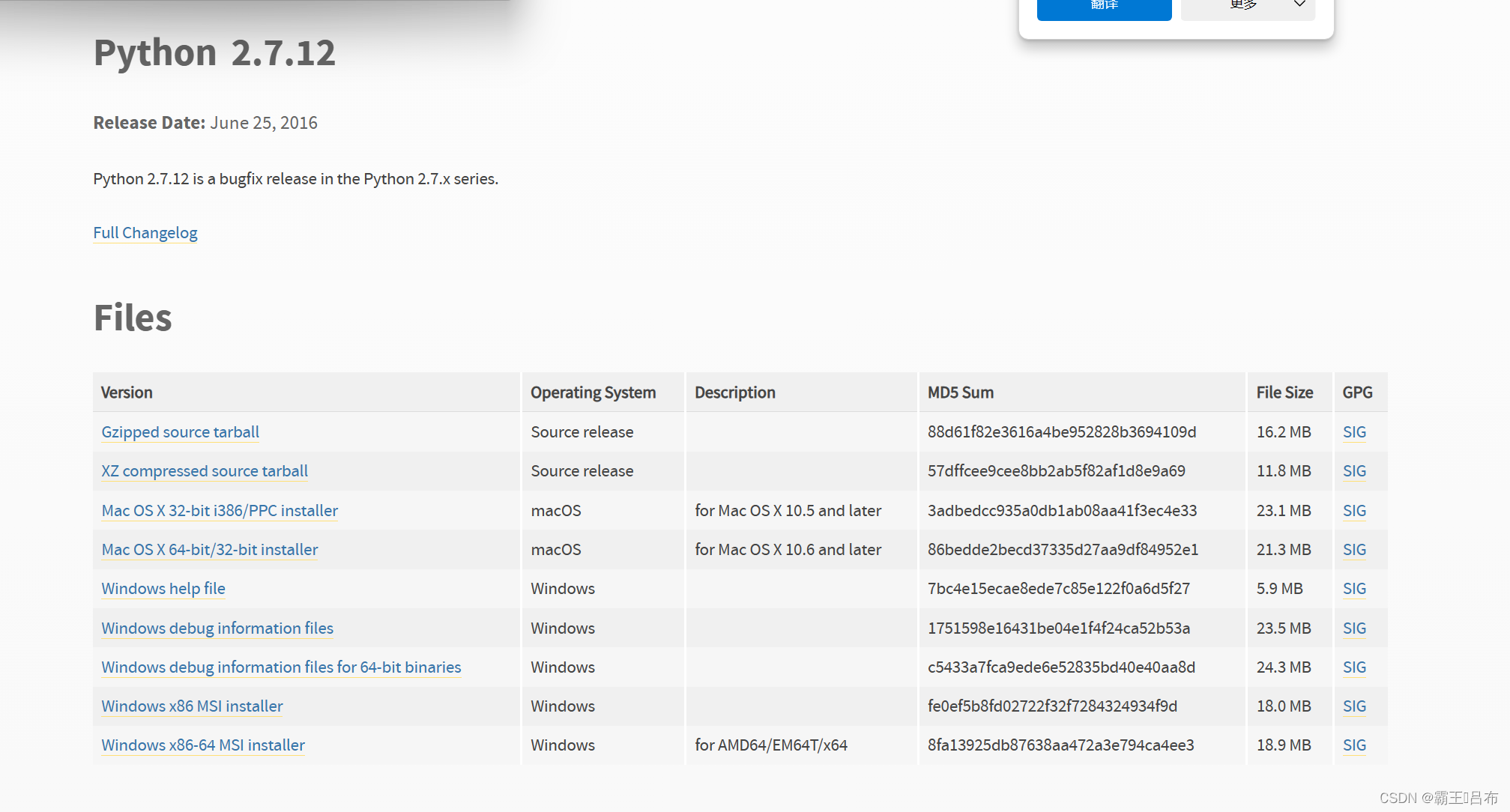The image size is (1510, 812).
Task: Open SIG link for Windows x86 MSI installer
Action: [1354, 706]
